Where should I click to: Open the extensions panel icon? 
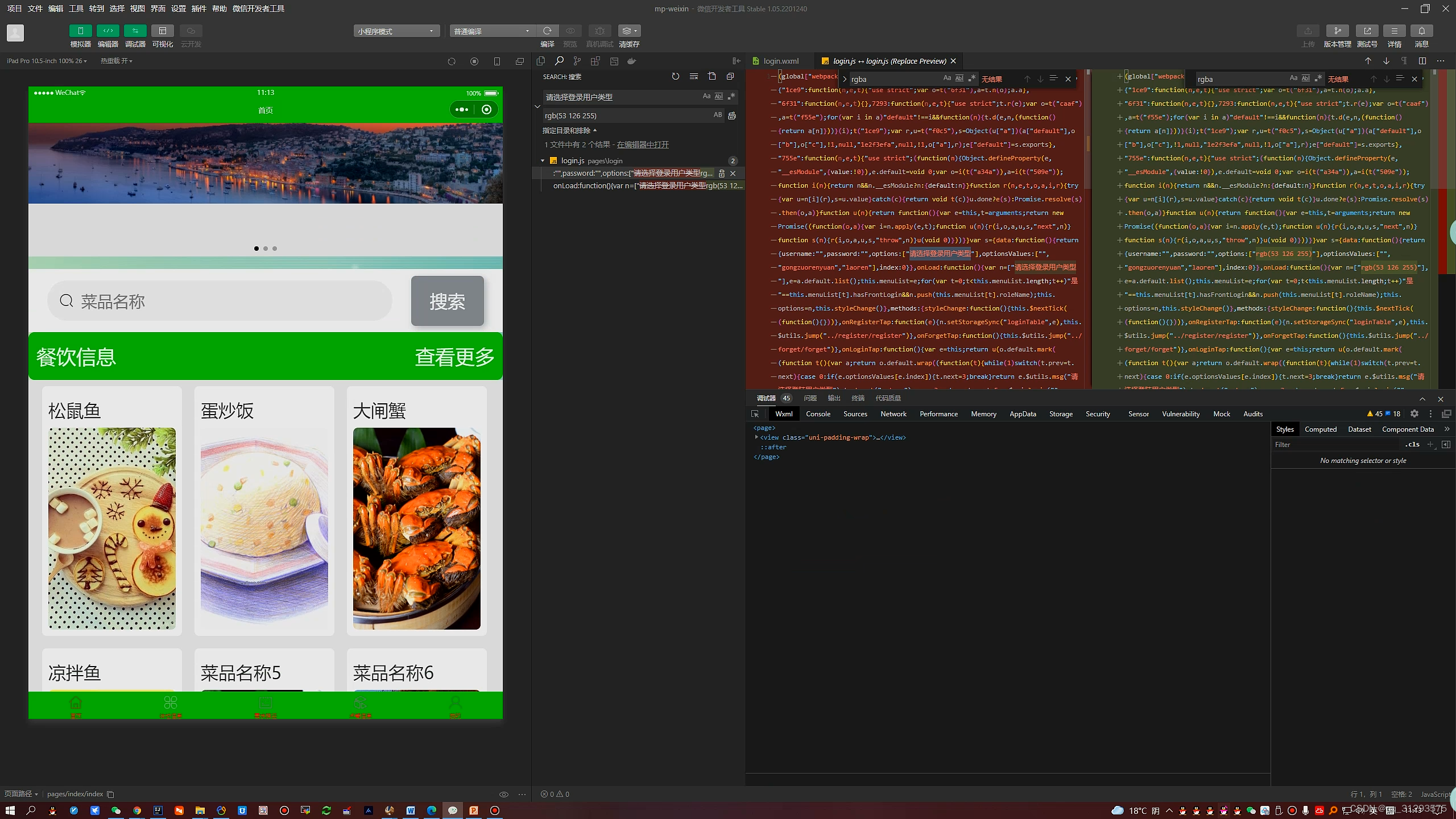tap(595, 61)
